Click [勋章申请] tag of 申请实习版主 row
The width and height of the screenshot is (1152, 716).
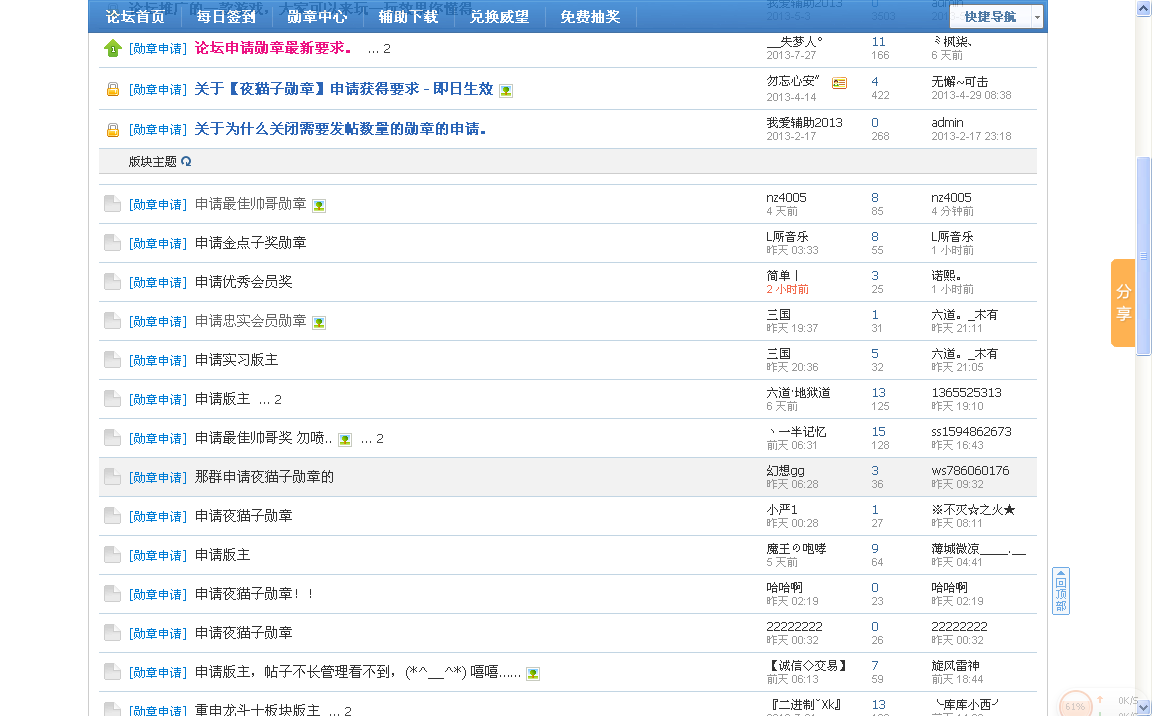point(158,360)
